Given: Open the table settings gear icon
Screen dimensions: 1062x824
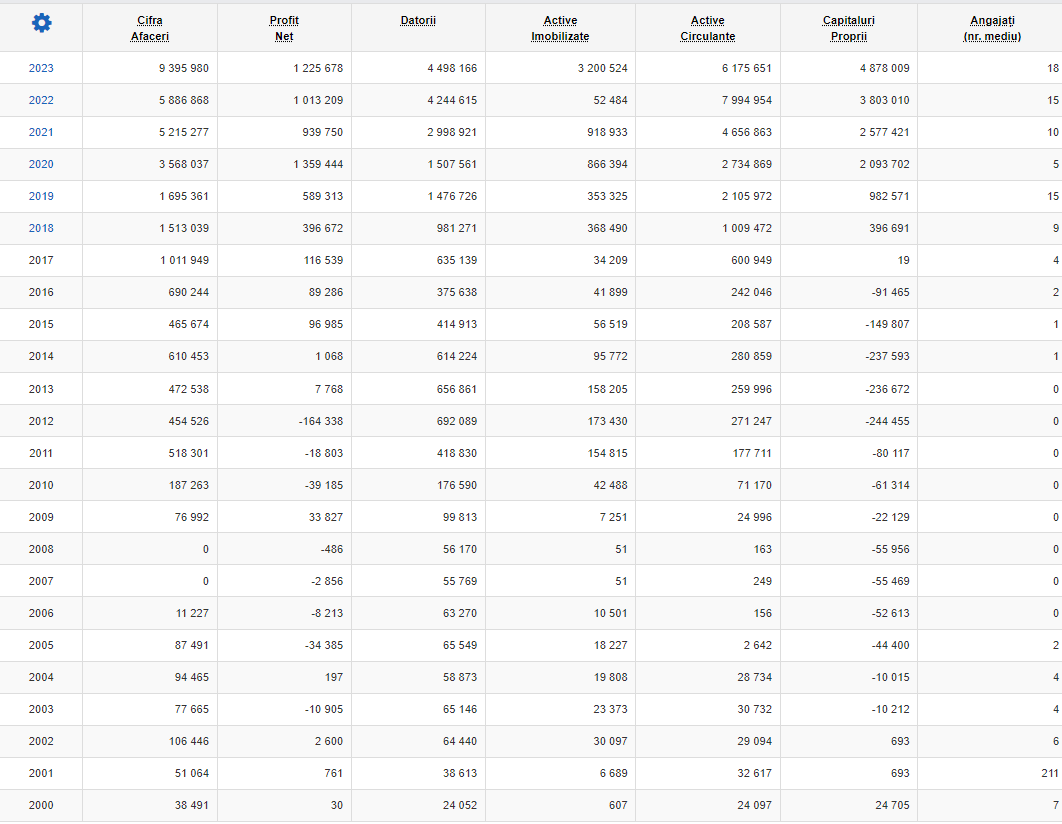Looking at the screenshot, I should [x=41, y=23].
